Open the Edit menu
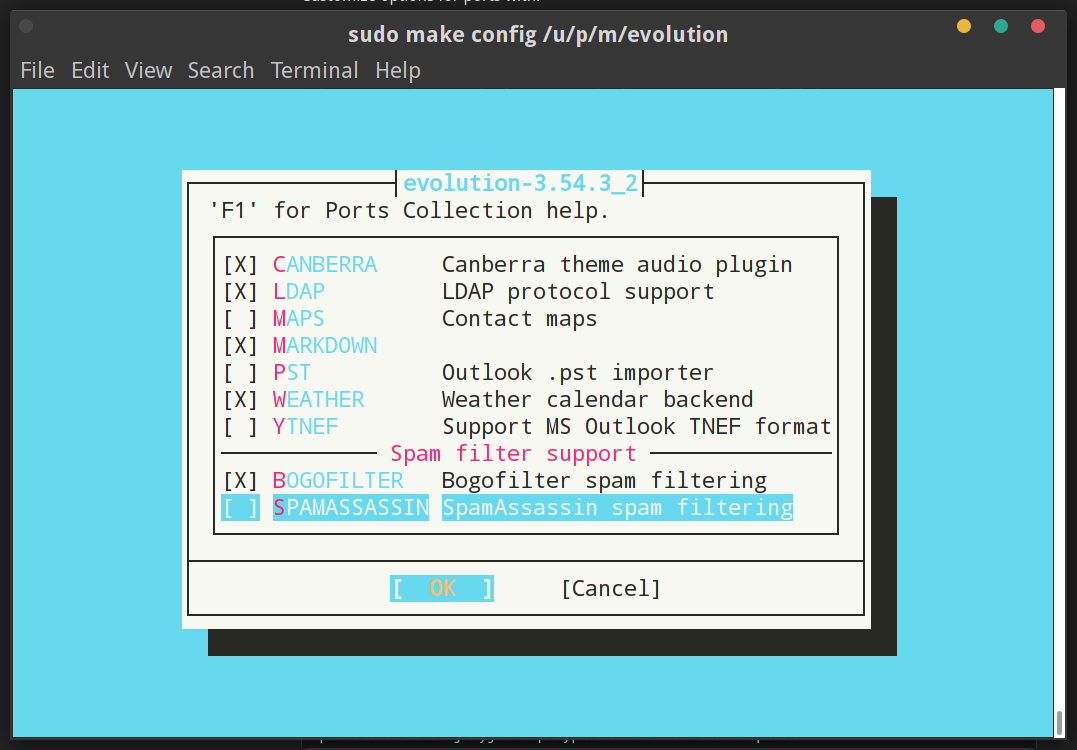This screenshot has height=750, width=1077. tap(90, 70)
